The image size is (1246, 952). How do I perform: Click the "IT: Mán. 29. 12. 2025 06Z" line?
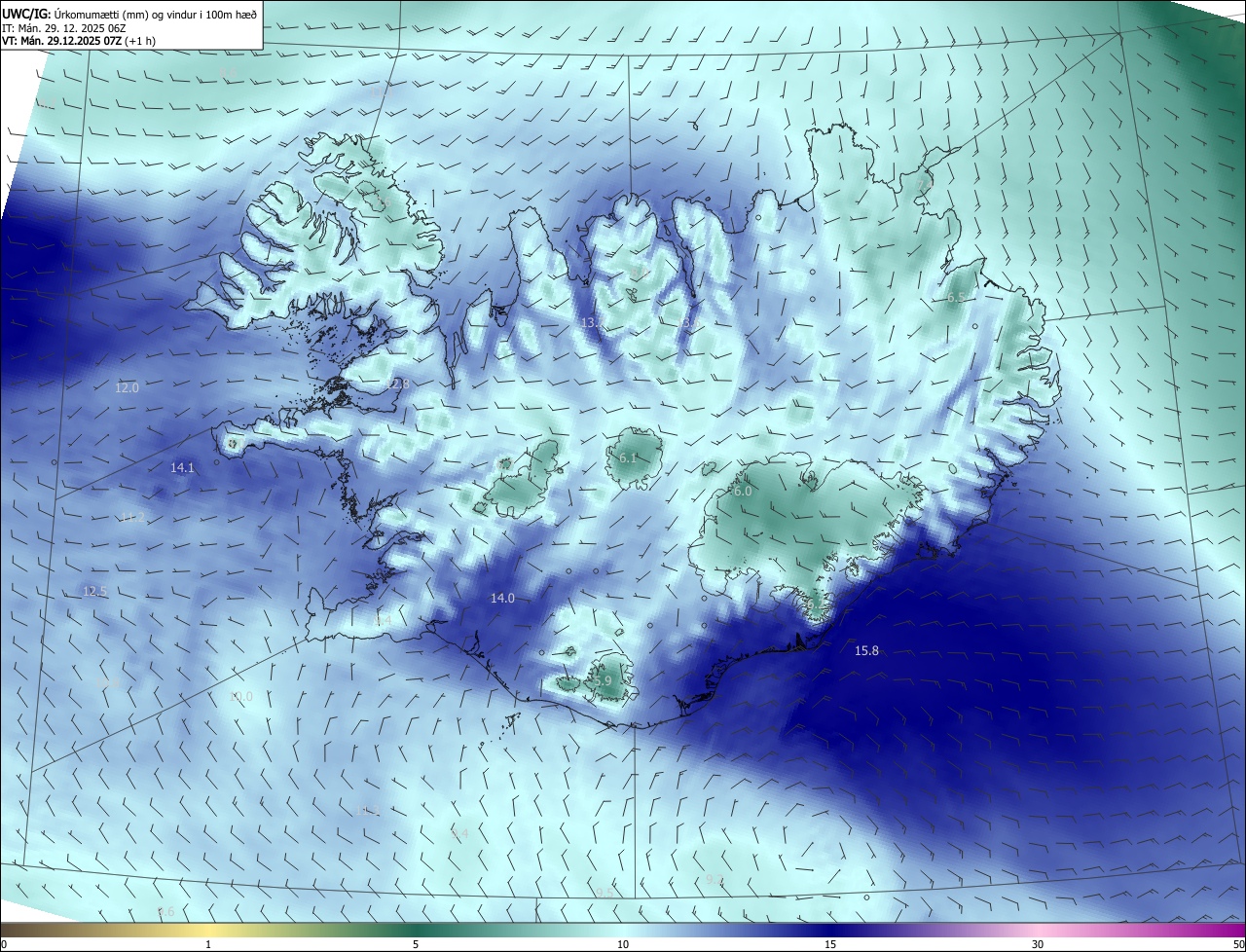click(65, 27)
